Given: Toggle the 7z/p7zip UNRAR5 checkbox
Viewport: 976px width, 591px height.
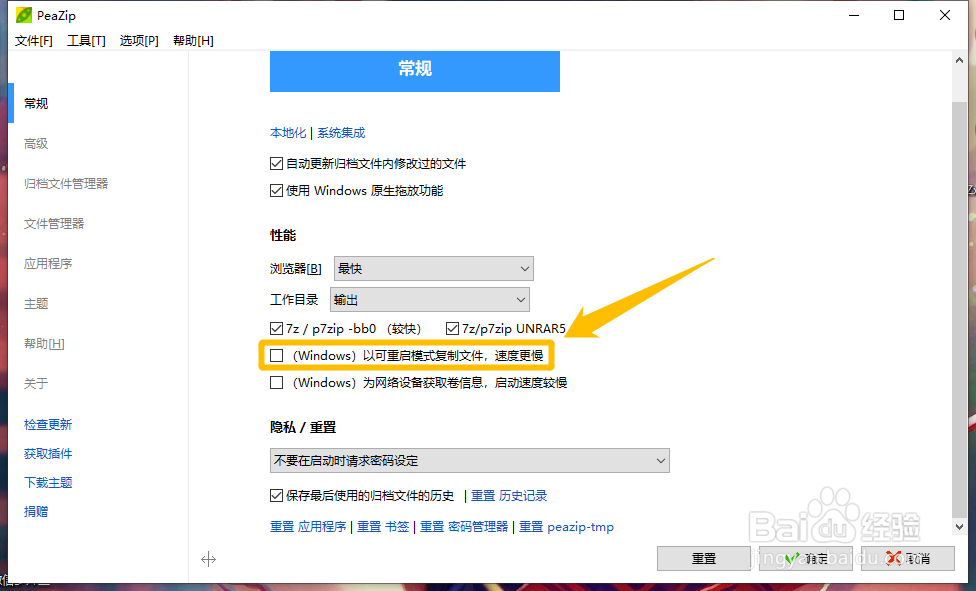Looking at the screenshot, I should [x=453, y=328].
